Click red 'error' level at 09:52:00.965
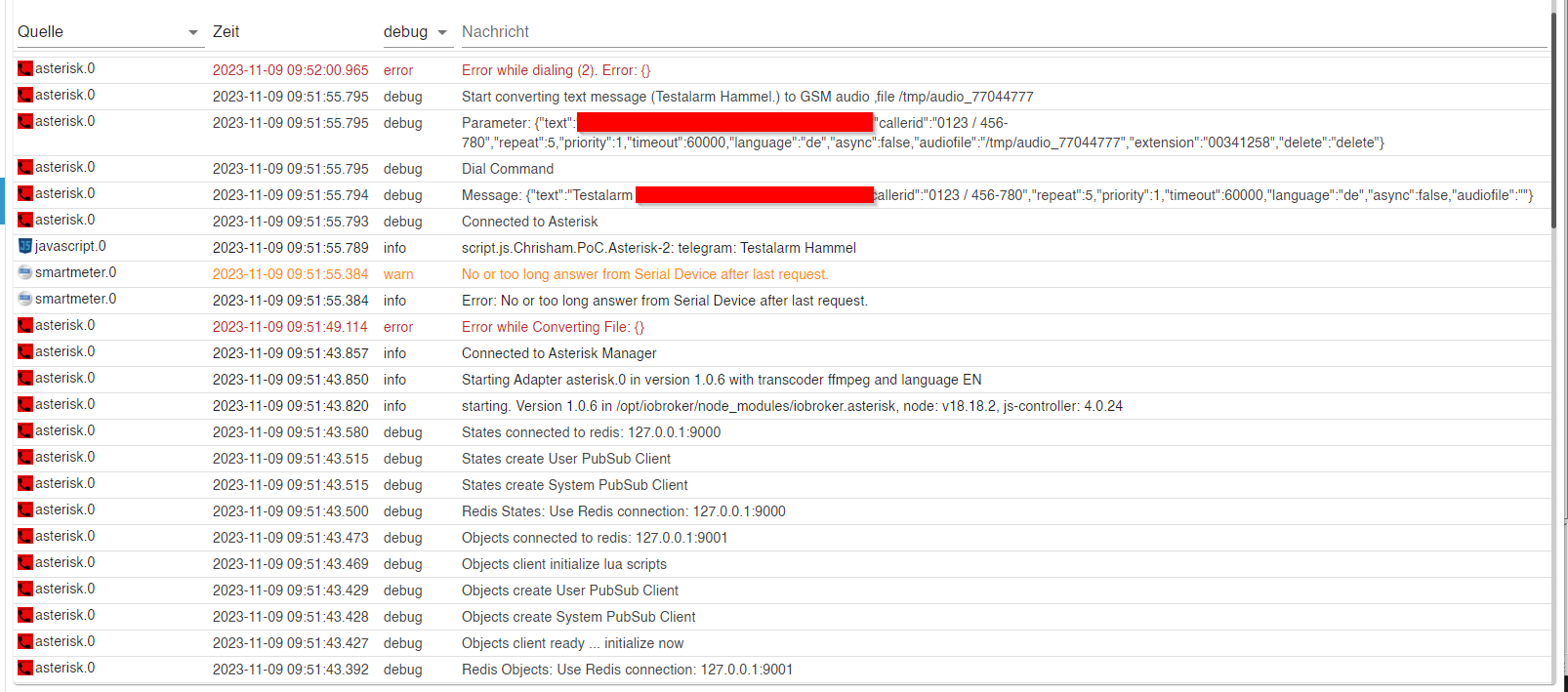Image resolution: width=1568 pixels, height=692 pixels. pyautogui.click(x=398, y=70)
